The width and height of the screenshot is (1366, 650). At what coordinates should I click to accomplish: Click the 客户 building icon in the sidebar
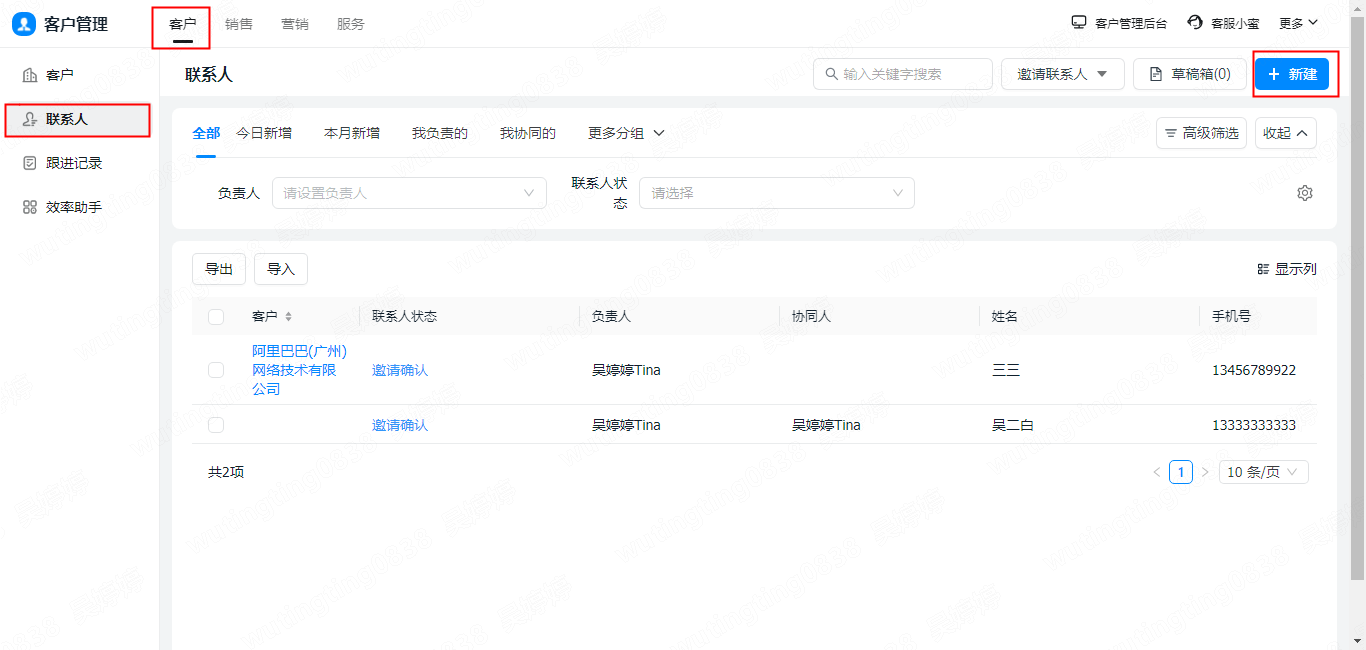pos(30,75)
